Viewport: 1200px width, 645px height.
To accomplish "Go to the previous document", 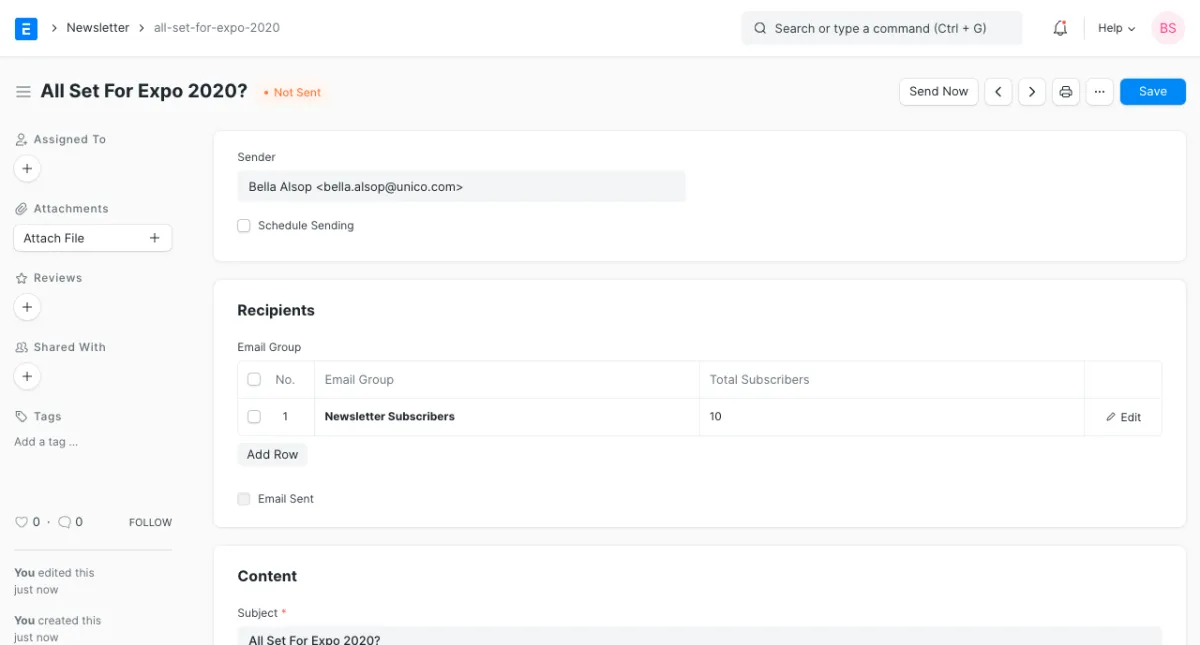I will 998,92.
